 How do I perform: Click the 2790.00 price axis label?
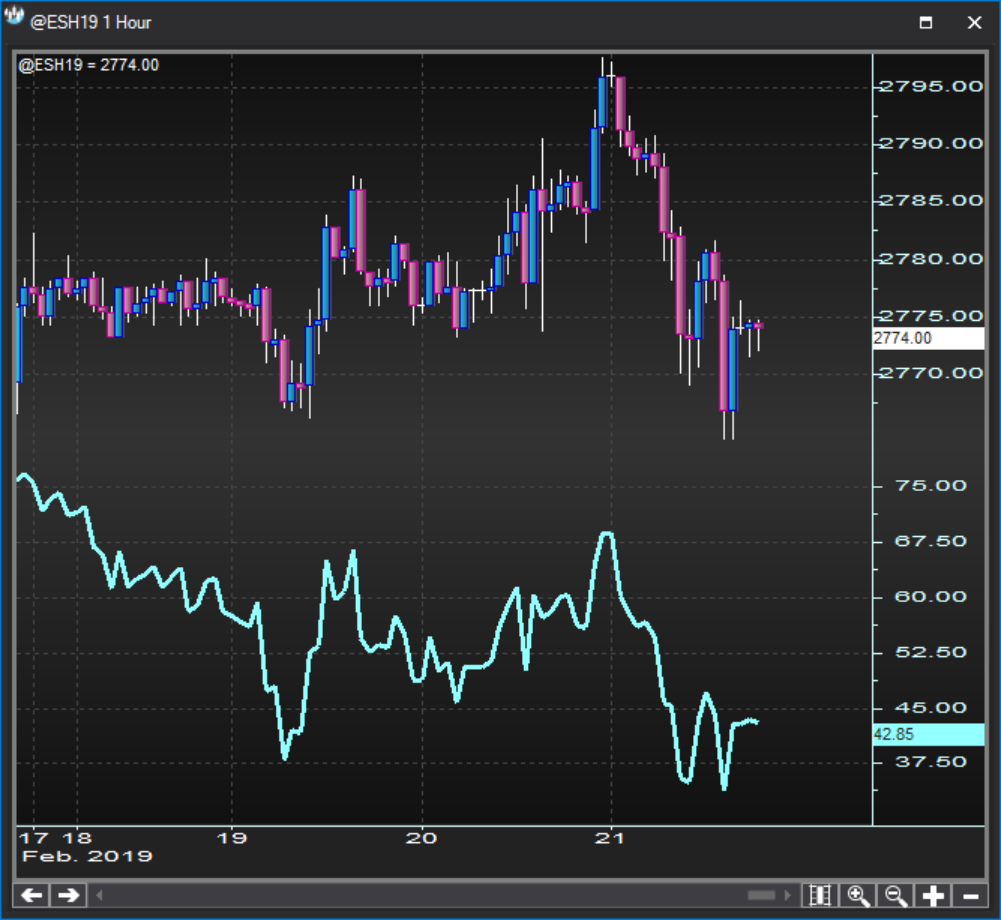pyautogui.click(x=931, y=144)
